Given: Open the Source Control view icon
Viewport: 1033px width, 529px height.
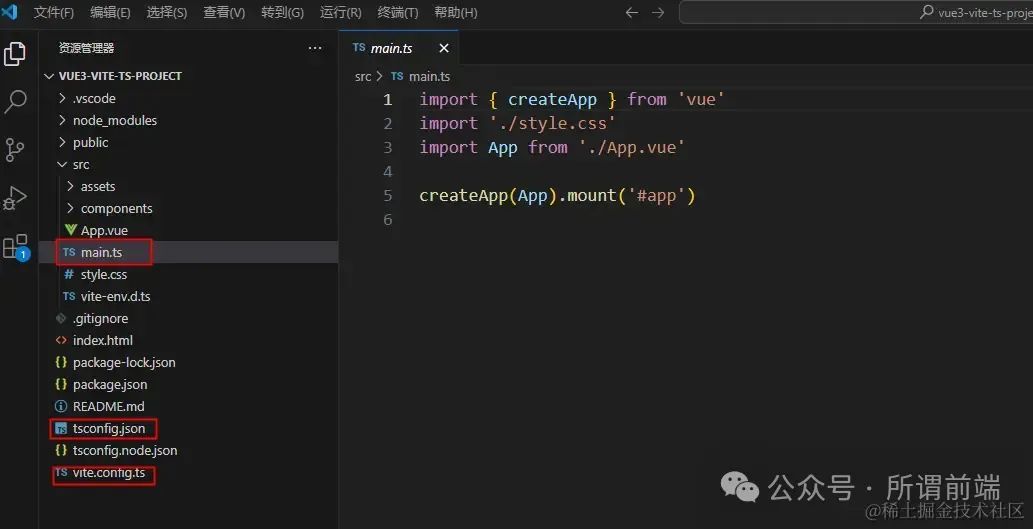Looking at the screenshot, I should pyautogui.click(x=16, y=150).
